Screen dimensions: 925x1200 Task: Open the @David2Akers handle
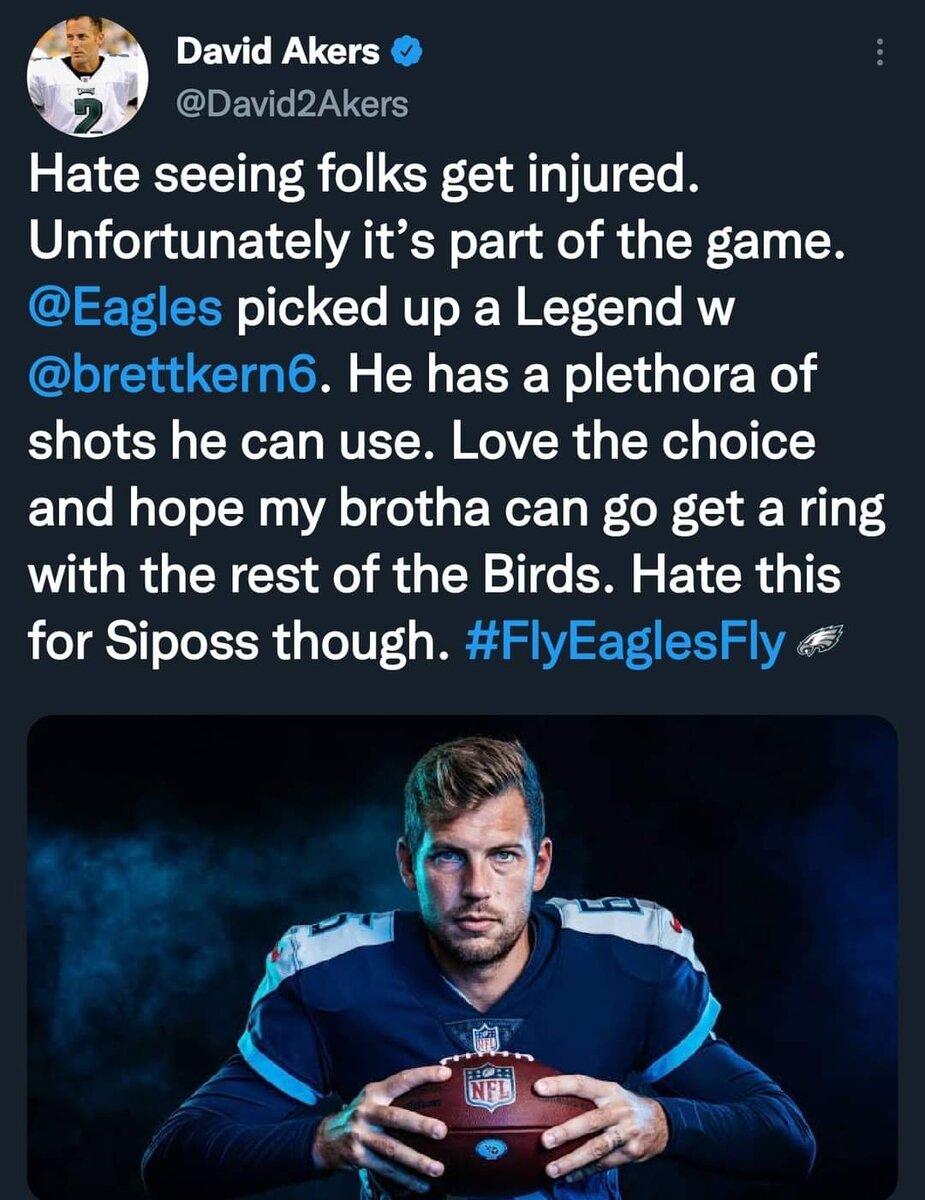[291, 103]
